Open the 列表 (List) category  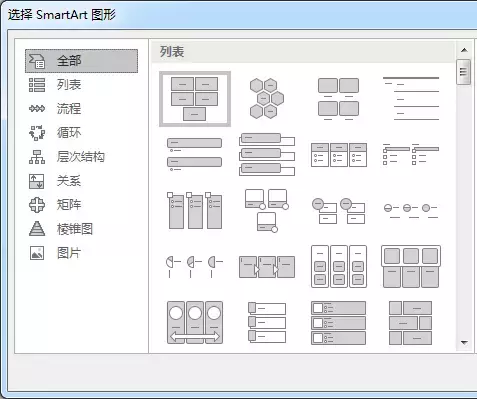point(69,85)
